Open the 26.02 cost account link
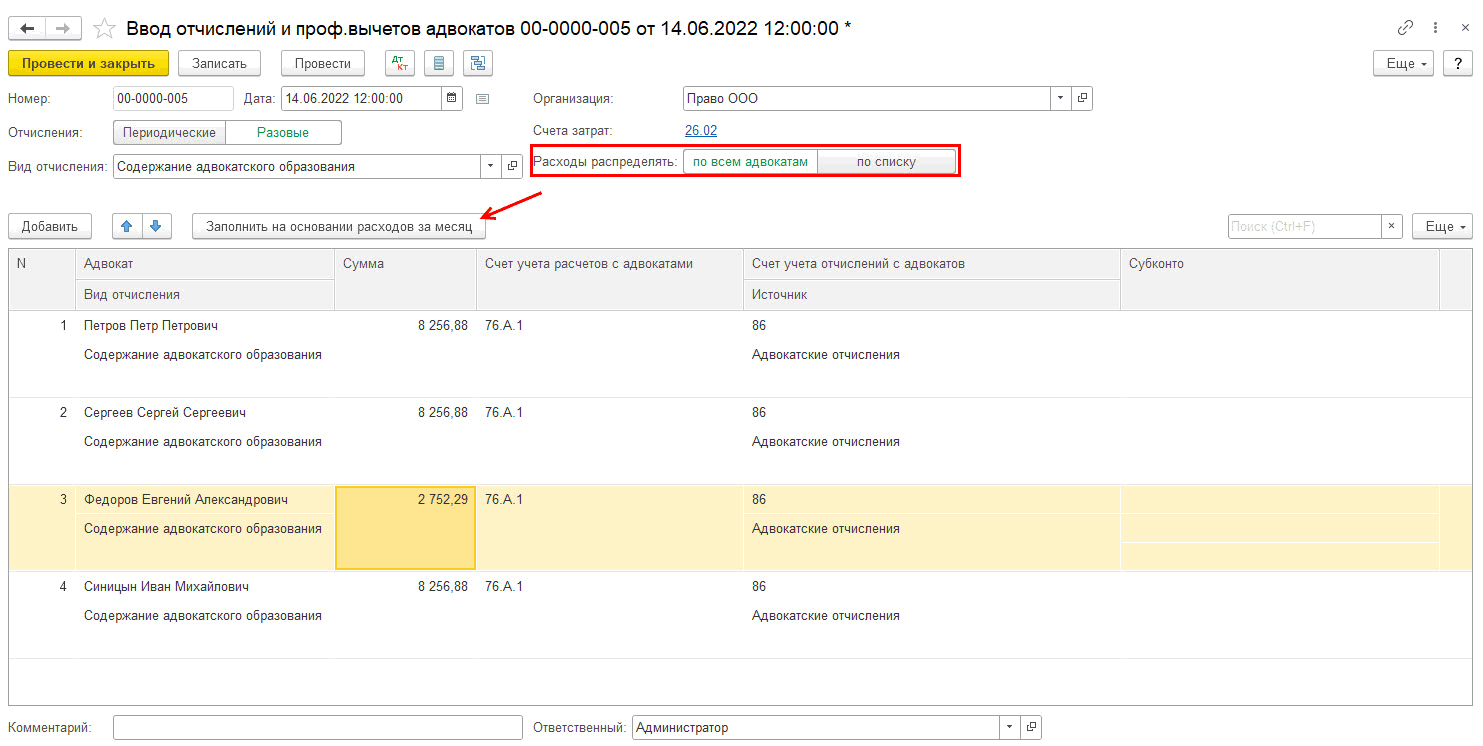Image resolution: width=1483 pixels, height=746 pixels. [700, 130]
